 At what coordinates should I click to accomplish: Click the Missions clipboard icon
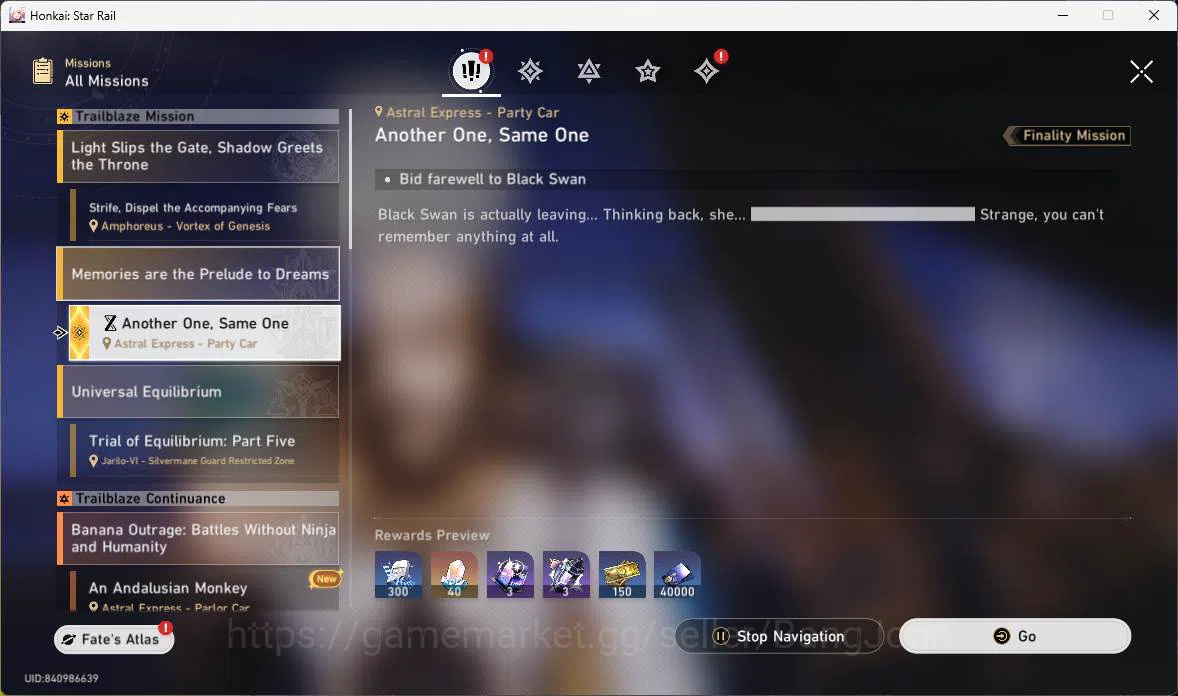[x=43, y=71]
